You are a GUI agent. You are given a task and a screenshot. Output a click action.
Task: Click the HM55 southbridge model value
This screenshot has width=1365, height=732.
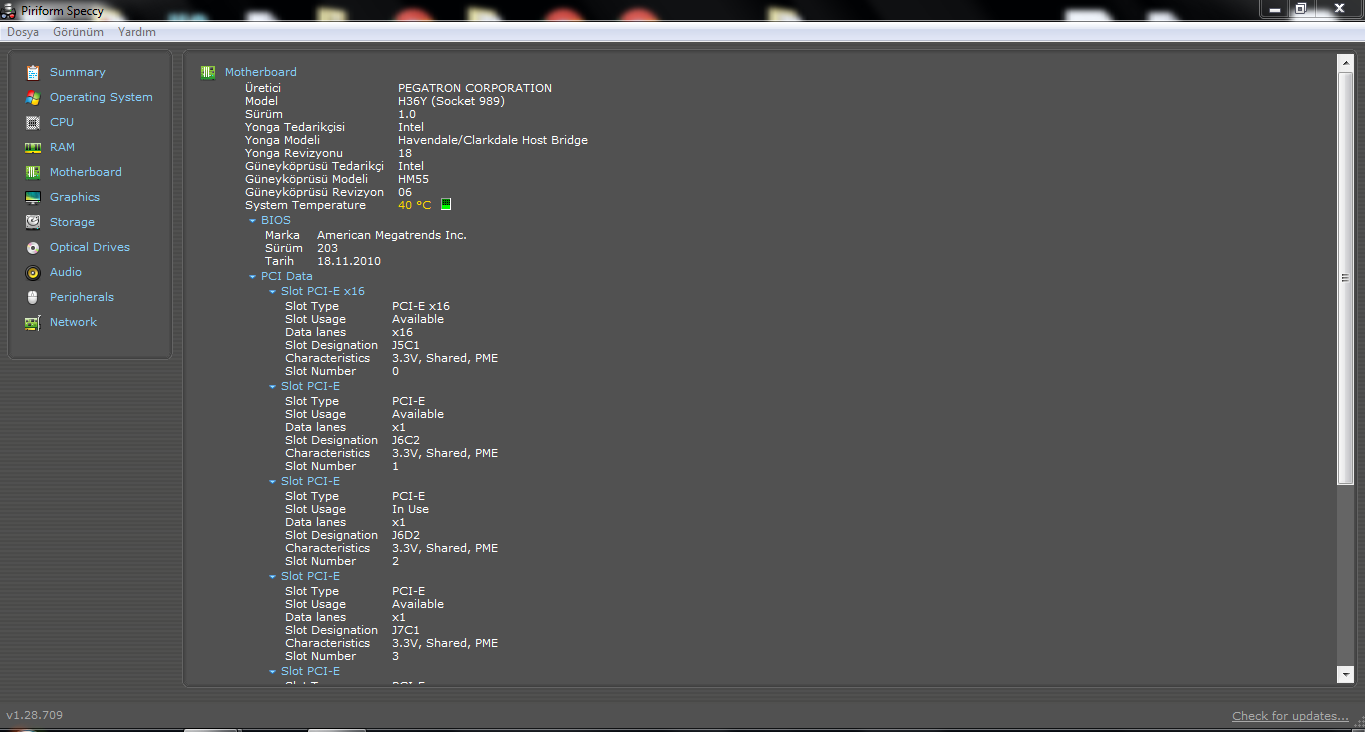(413, 179)
